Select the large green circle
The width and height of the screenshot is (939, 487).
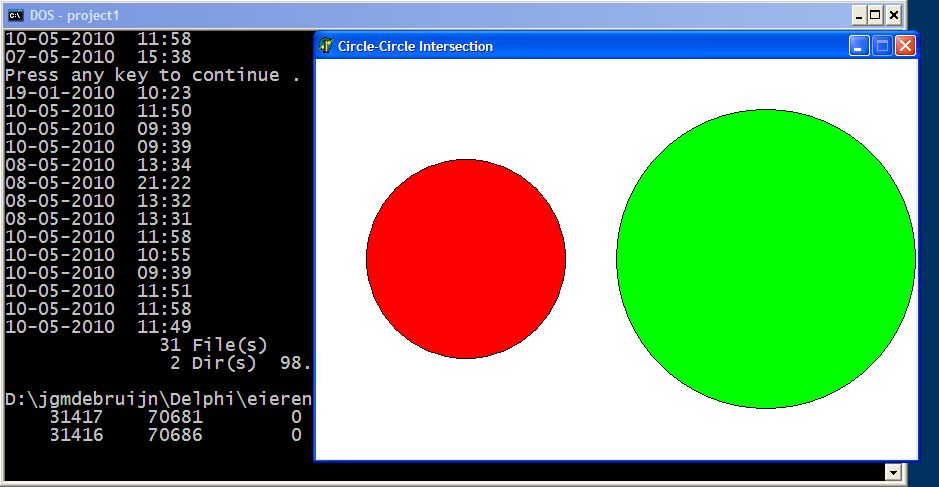pos(765,258)
